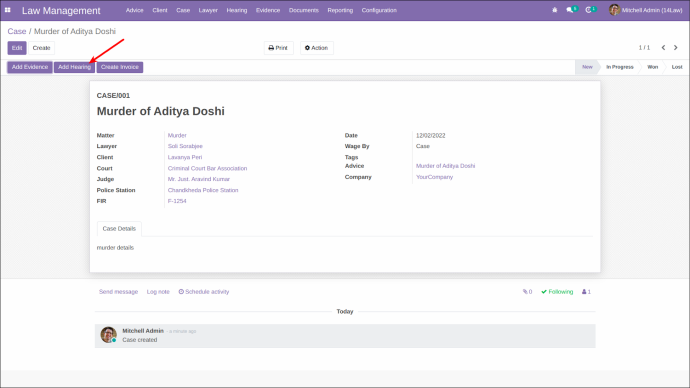This screenshot has height=388, width=690.
Task: Toggle the Following status
Action: [557, 292]
